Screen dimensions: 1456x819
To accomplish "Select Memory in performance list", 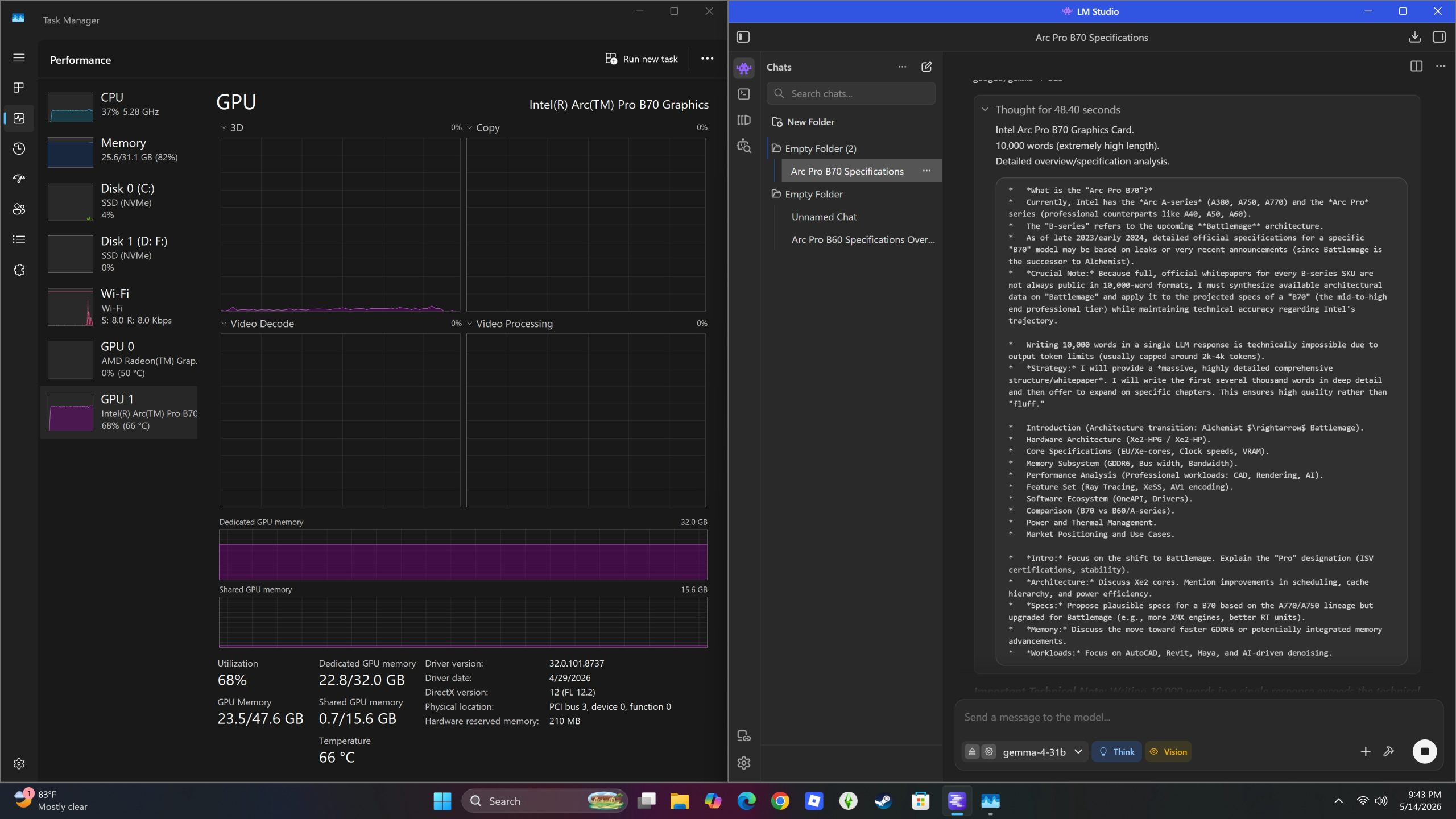I will pos(119,152).
